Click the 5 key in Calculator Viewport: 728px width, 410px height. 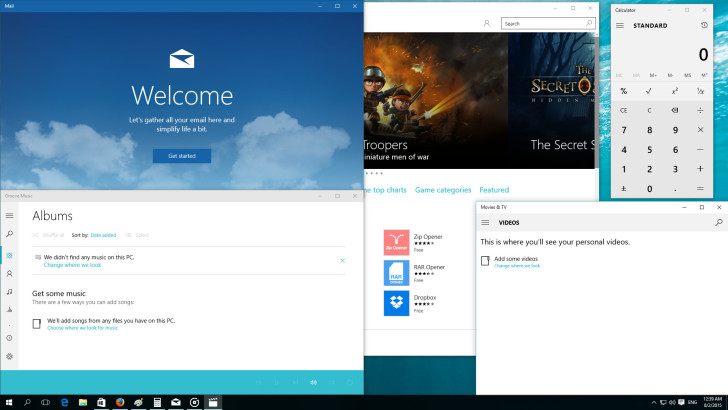pos(649,150)
